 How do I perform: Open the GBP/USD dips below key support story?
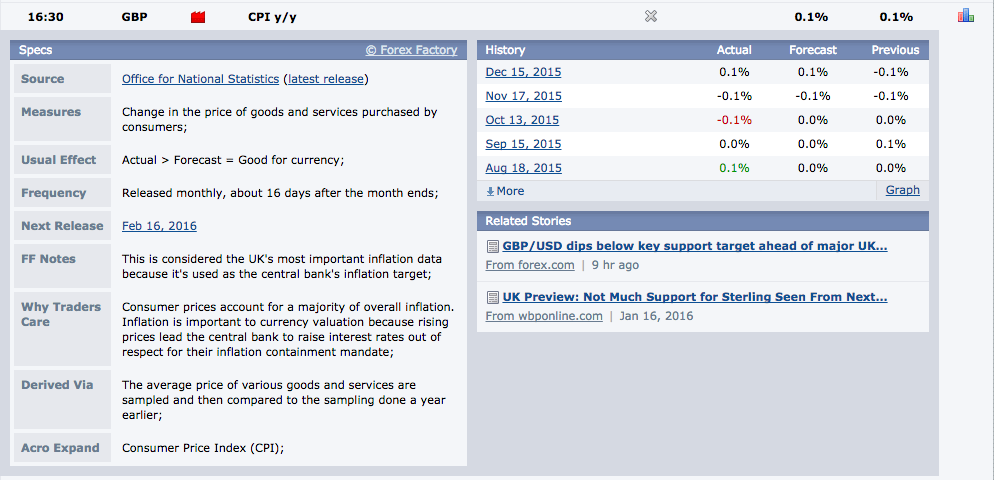(694, 246)
